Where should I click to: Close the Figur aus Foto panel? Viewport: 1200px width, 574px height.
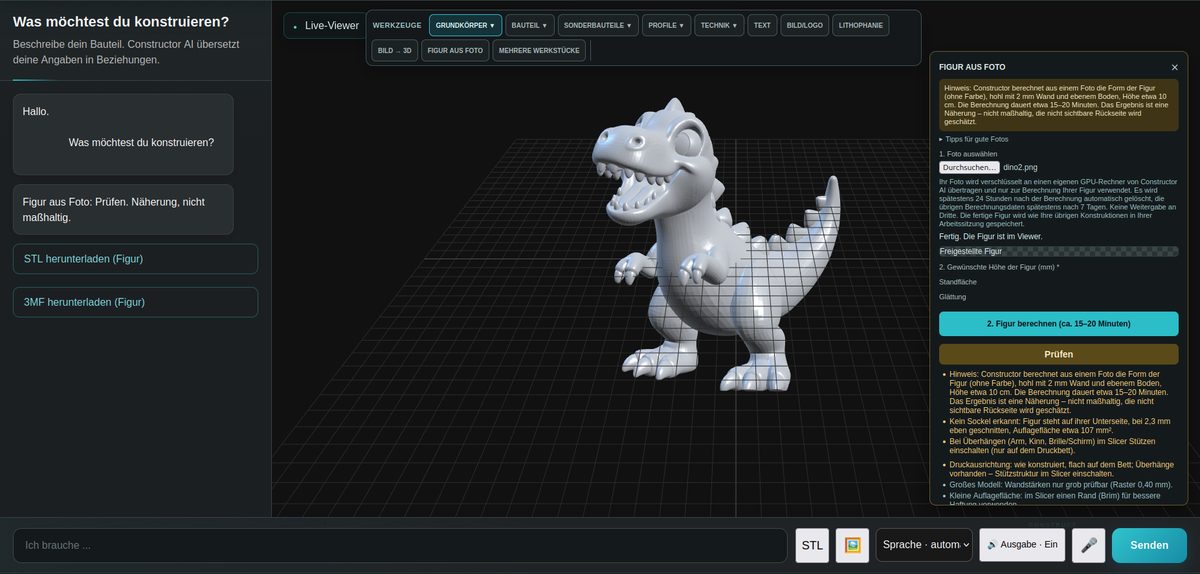point(1174,67)
